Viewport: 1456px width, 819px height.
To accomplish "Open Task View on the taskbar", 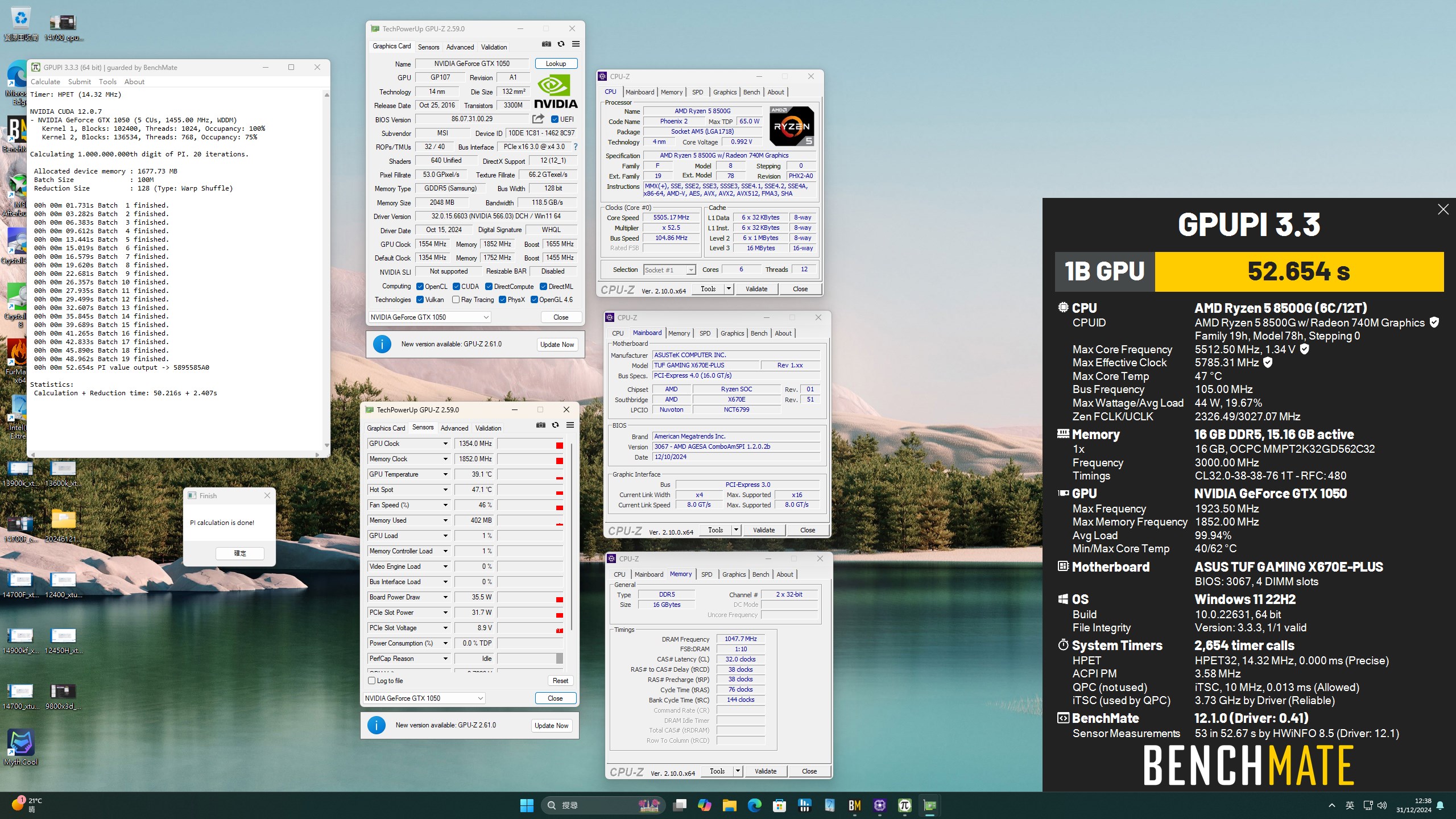I will coord(680,805).
